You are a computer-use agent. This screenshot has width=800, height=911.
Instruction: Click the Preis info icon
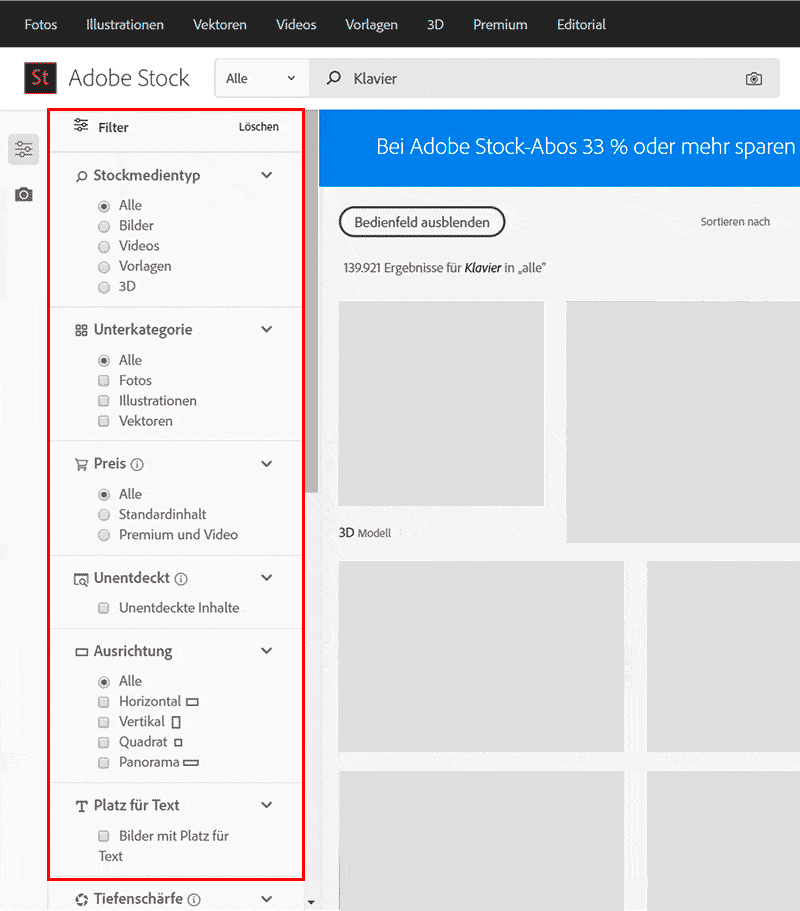pyautogui.click(x=137, y=464)
